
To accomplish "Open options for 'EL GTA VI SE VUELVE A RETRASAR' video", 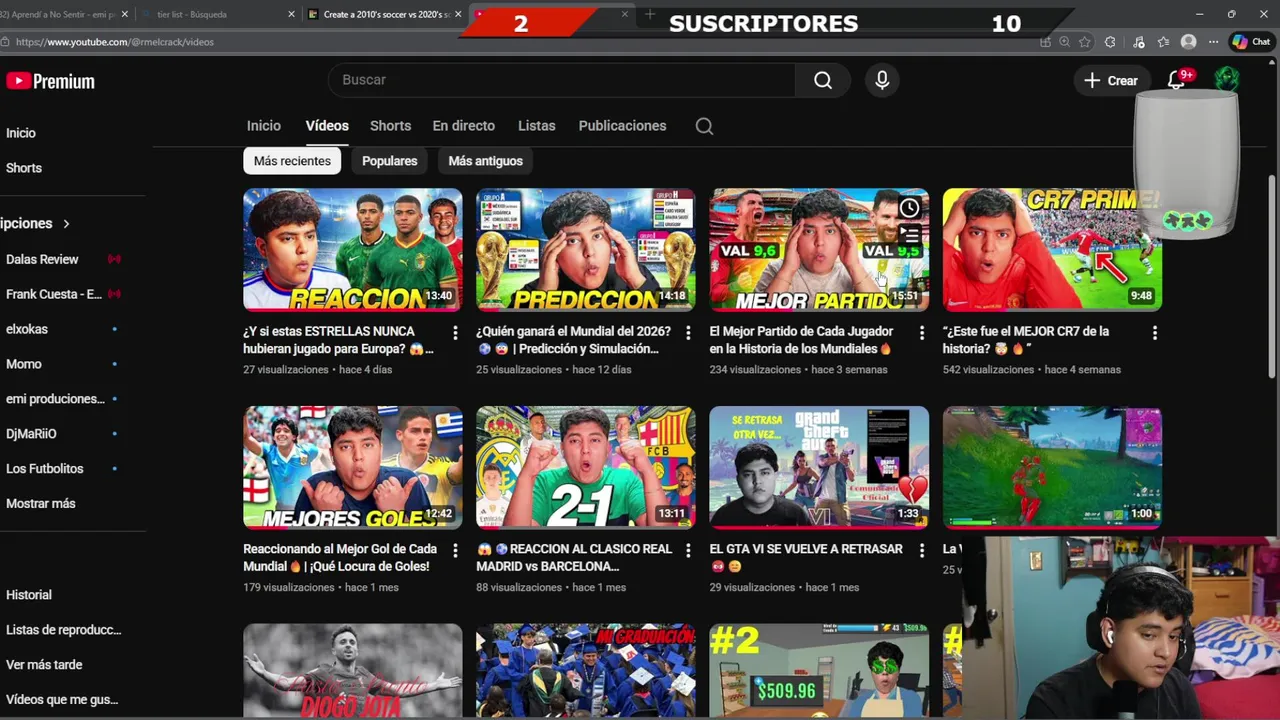I will (x=922, y=550).
